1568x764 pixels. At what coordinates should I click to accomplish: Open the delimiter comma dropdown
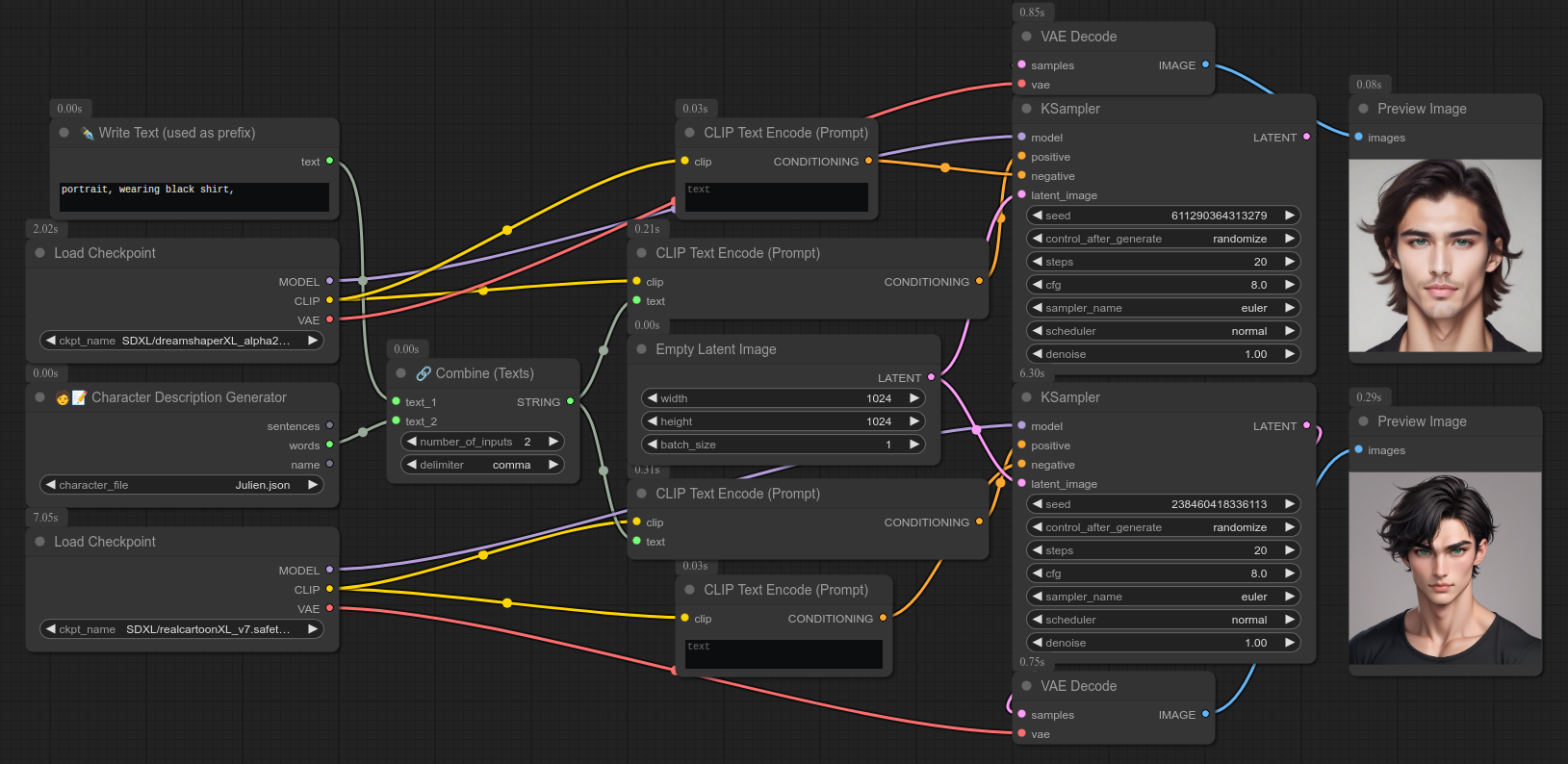tap(482, 465)
